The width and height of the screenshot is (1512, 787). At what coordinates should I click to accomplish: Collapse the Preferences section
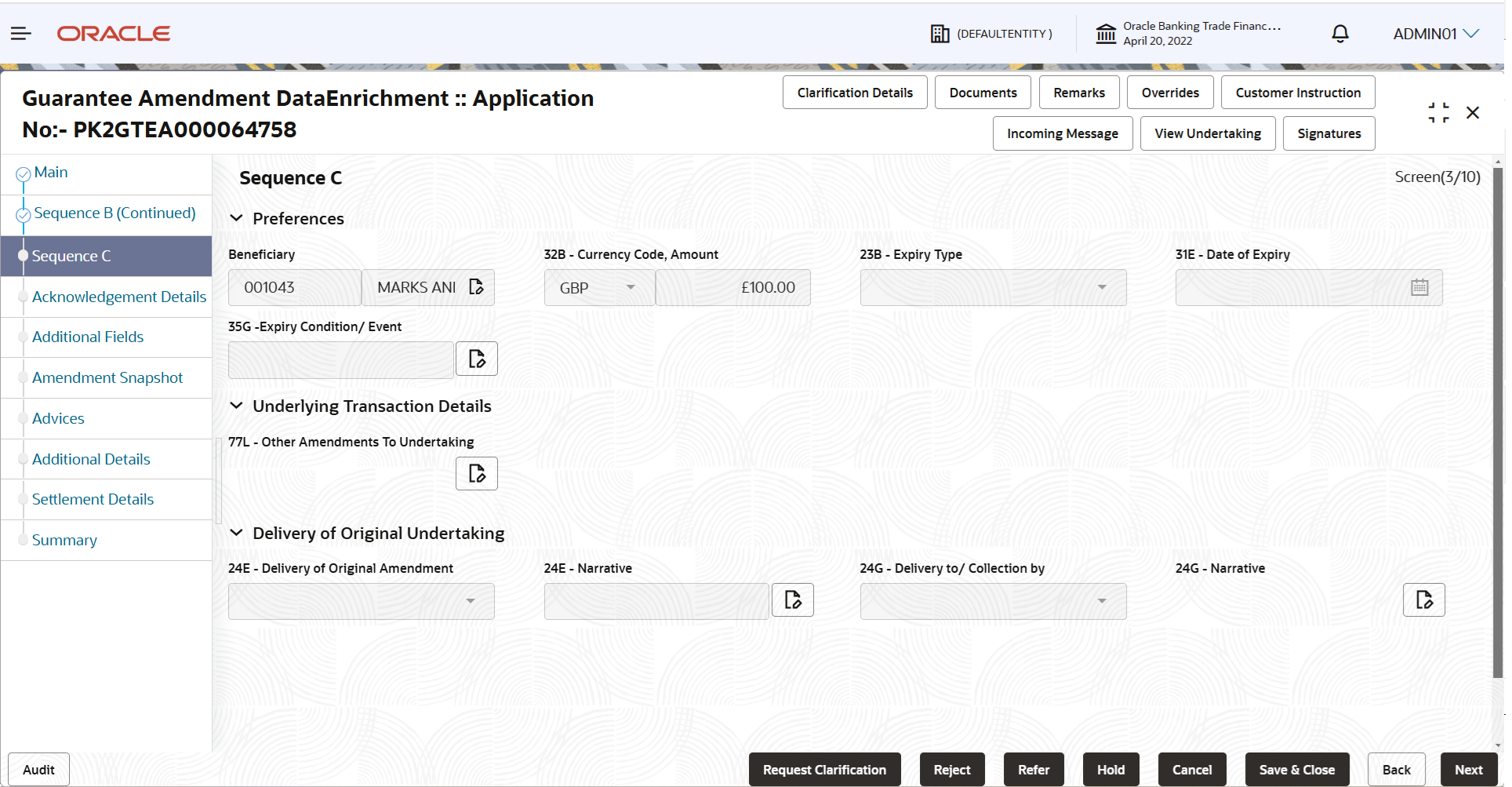236,218
